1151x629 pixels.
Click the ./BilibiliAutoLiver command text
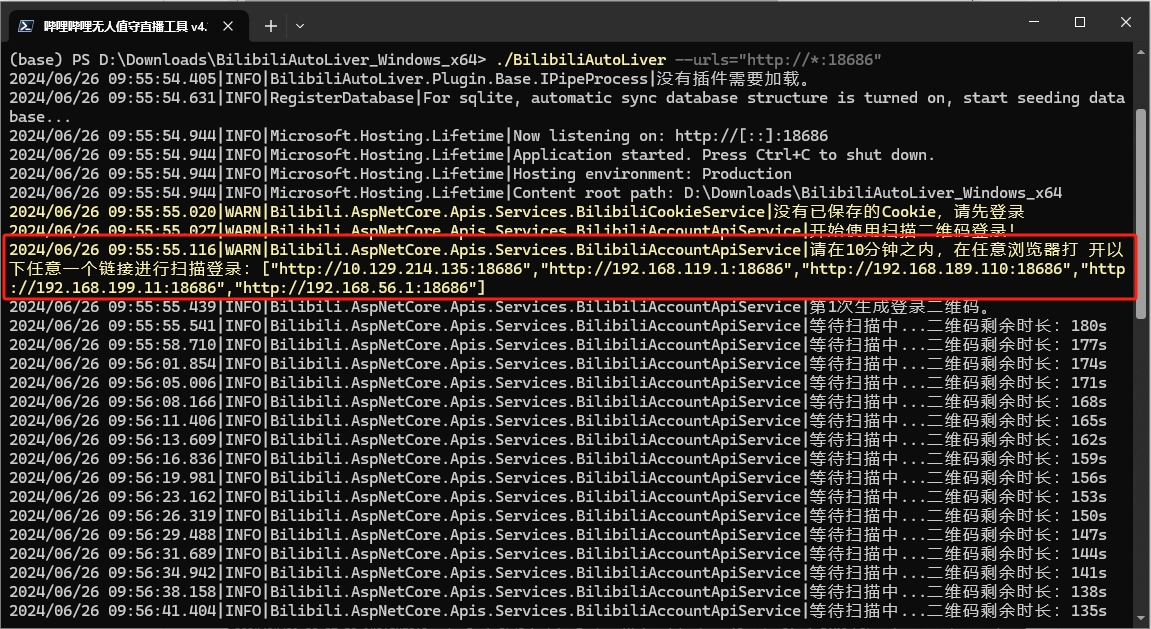pyautogui.click(x=581, y=59)
